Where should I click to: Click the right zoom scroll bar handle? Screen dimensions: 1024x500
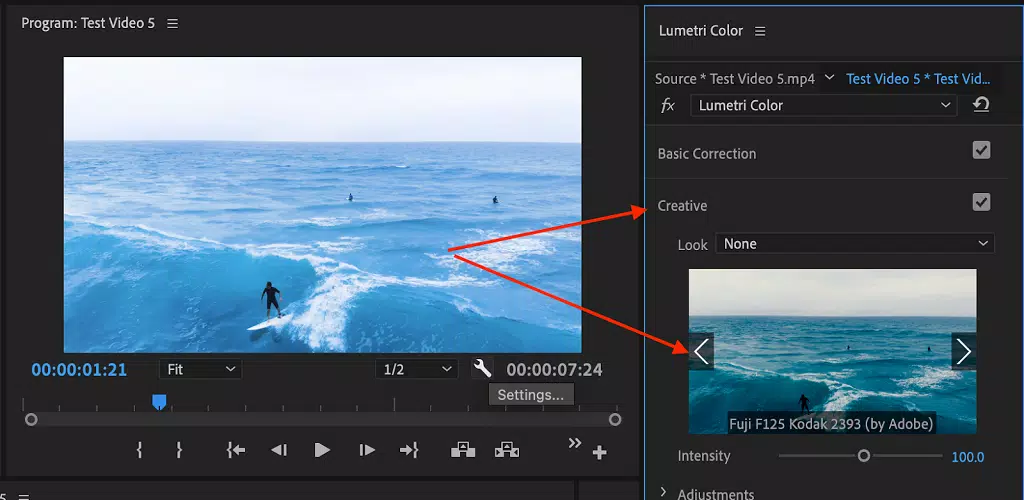pos(615,420)
